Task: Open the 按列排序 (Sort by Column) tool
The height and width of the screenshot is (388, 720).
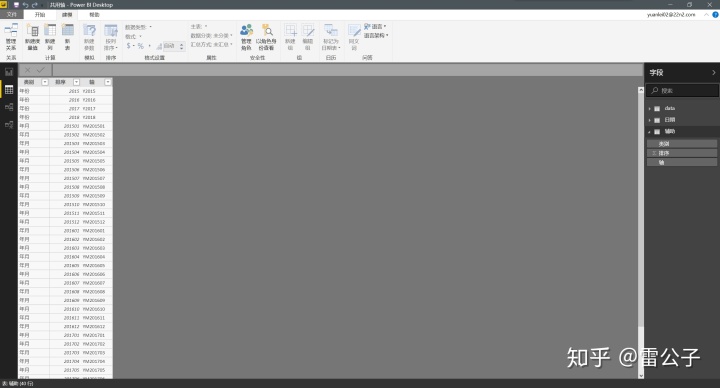Action: pos(111,37)
